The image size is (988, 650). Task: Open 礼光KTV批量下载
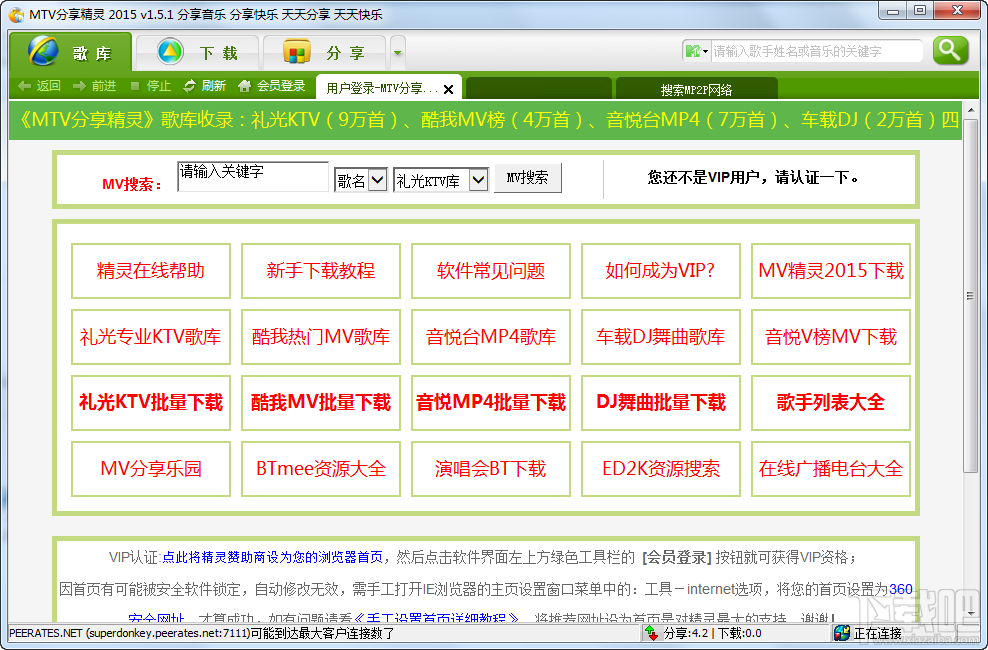[x=151, y=403]
